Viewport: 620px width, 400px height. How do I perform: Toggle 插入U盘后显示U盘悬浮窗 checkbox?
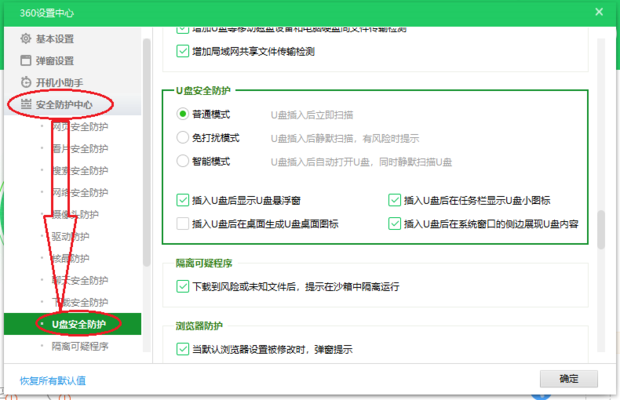tap(182, 200)
